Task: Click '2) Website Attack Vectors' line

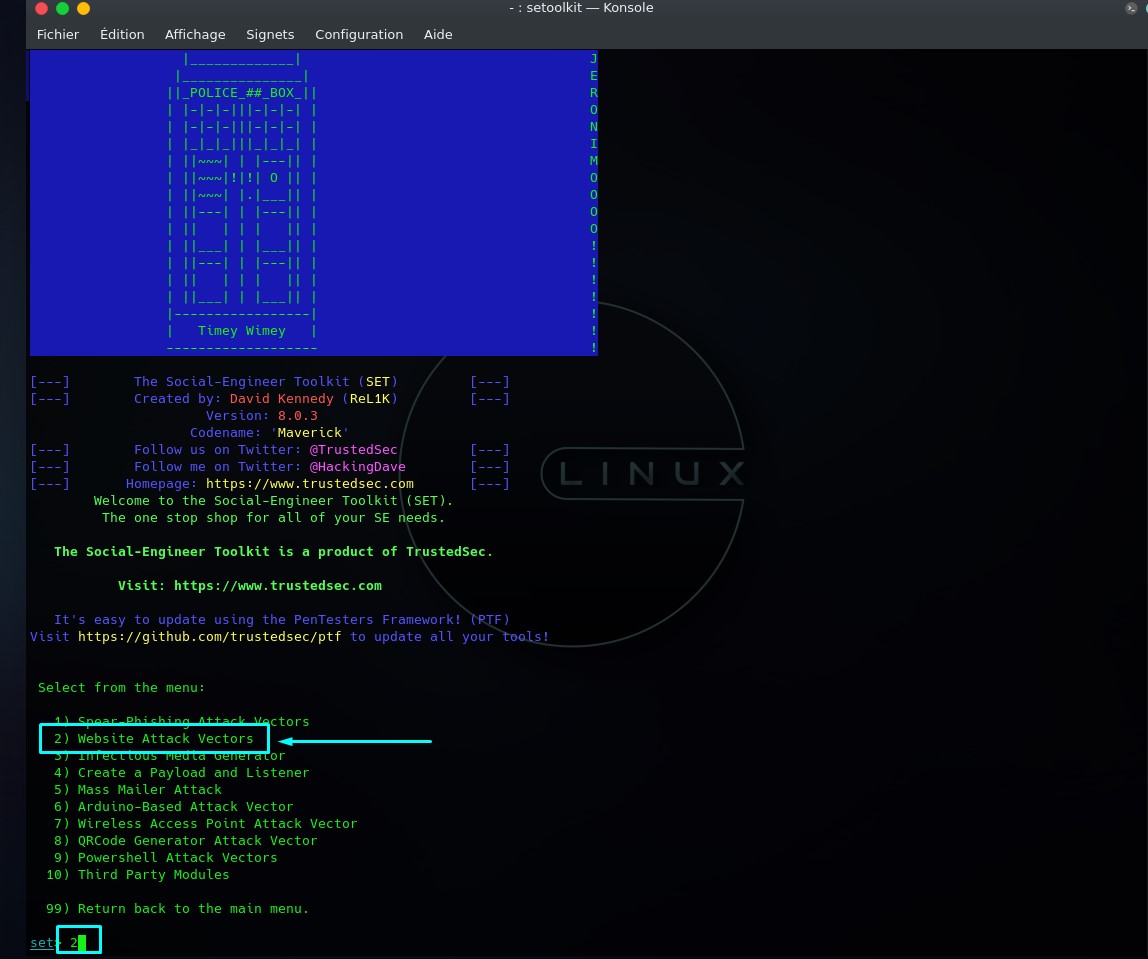Action: pyautogui.click(x=154, y=739)
